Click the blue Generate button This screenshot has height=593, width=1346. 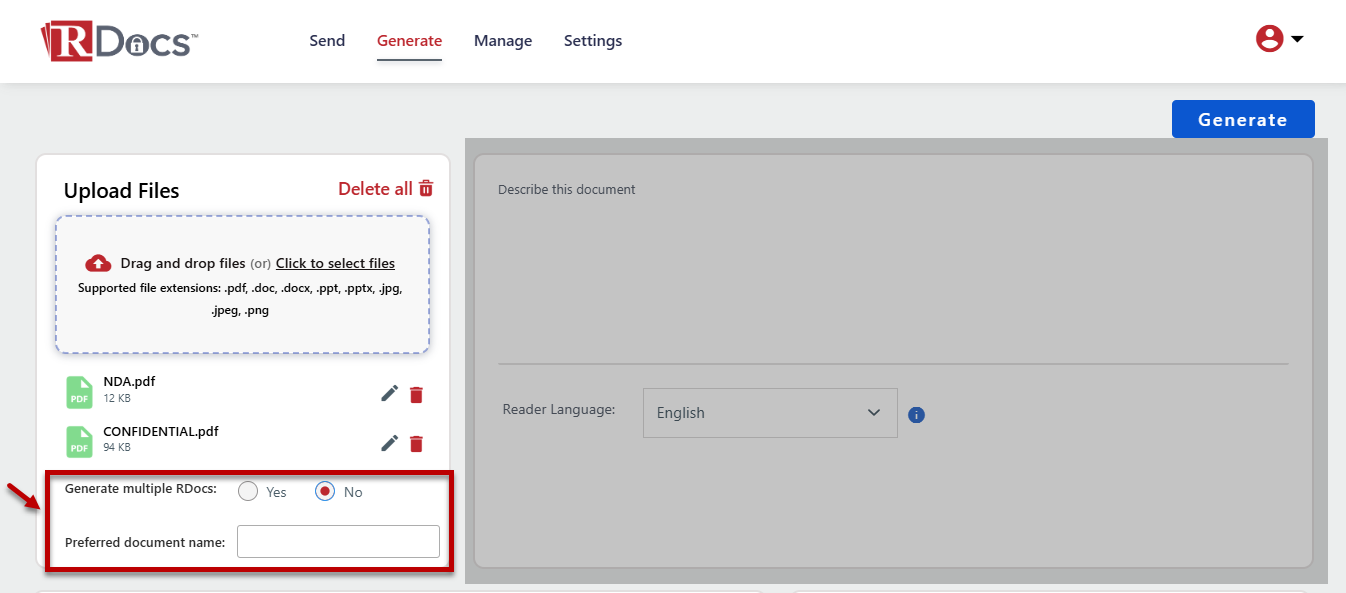1243,119
